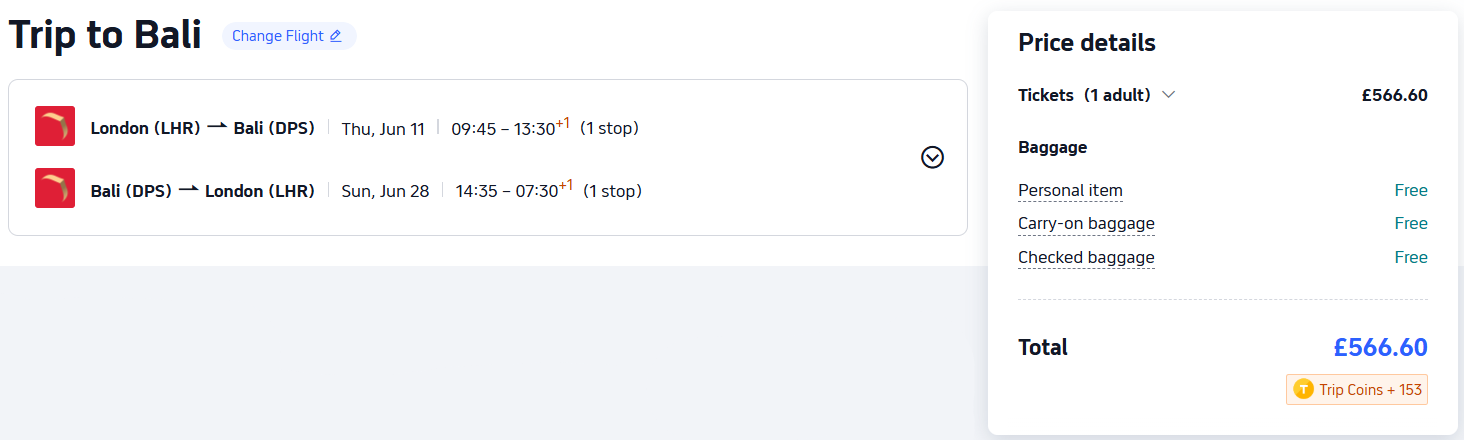This screenshot has height=440, width=1464.
Task: Click the gold Trip Coins coin icon
Action: pyautogui.click(x=1303, y=389)
